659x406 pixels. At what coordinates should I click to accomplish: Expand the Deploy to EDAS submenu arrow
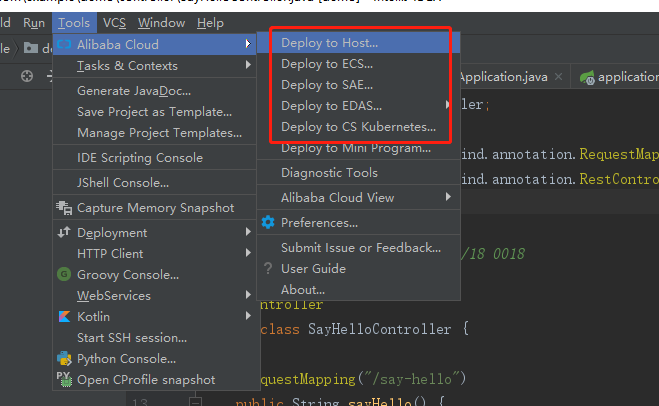tap(448, 105)
